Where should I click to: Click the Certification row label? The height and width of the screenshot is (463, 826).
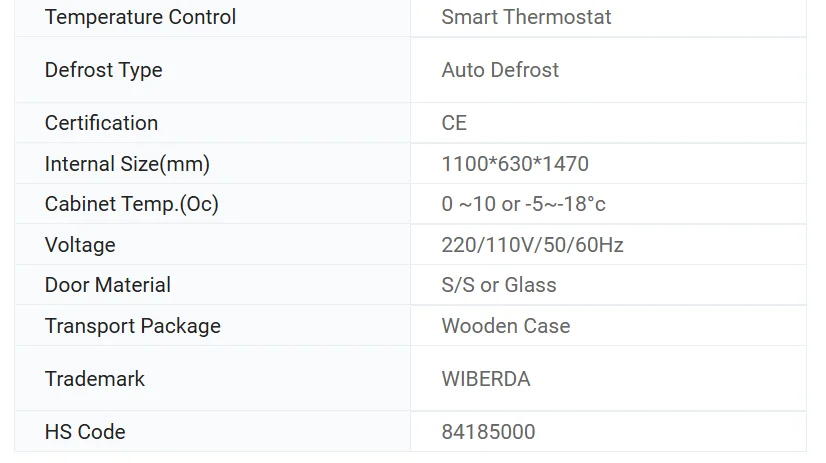coord(101,123)
